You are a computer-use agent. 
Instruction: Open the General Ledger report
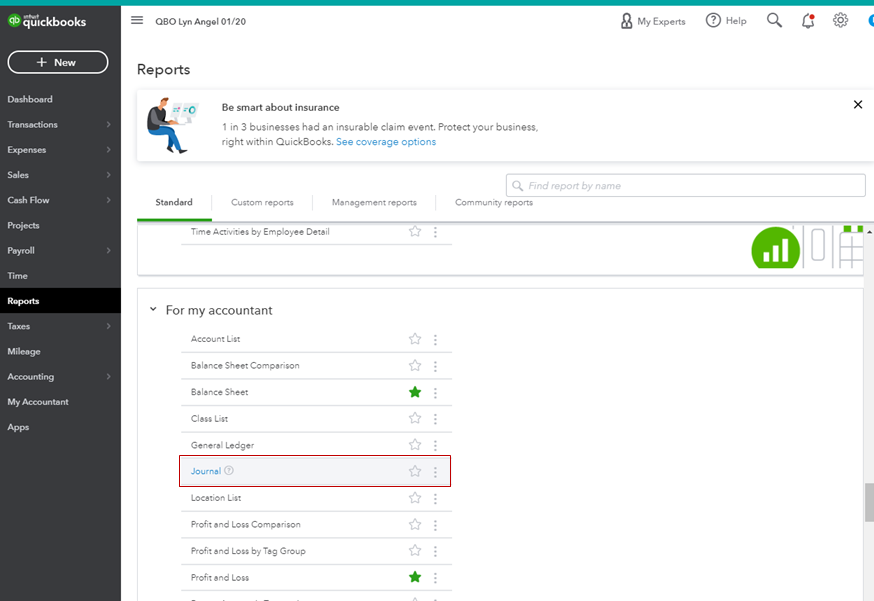(222, 445)
